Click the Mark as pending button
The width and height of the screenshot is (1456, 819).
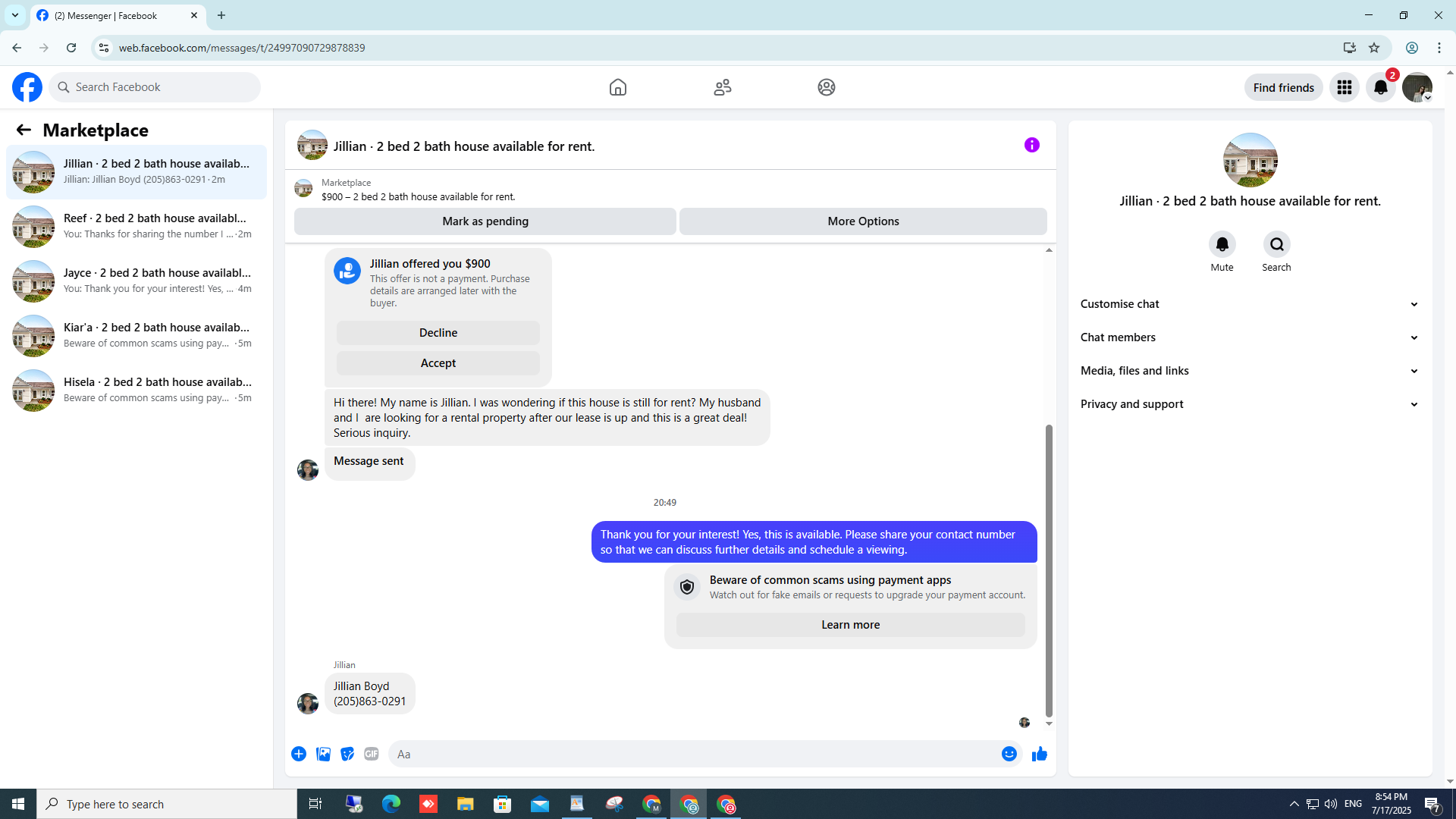tap(485, 221)
